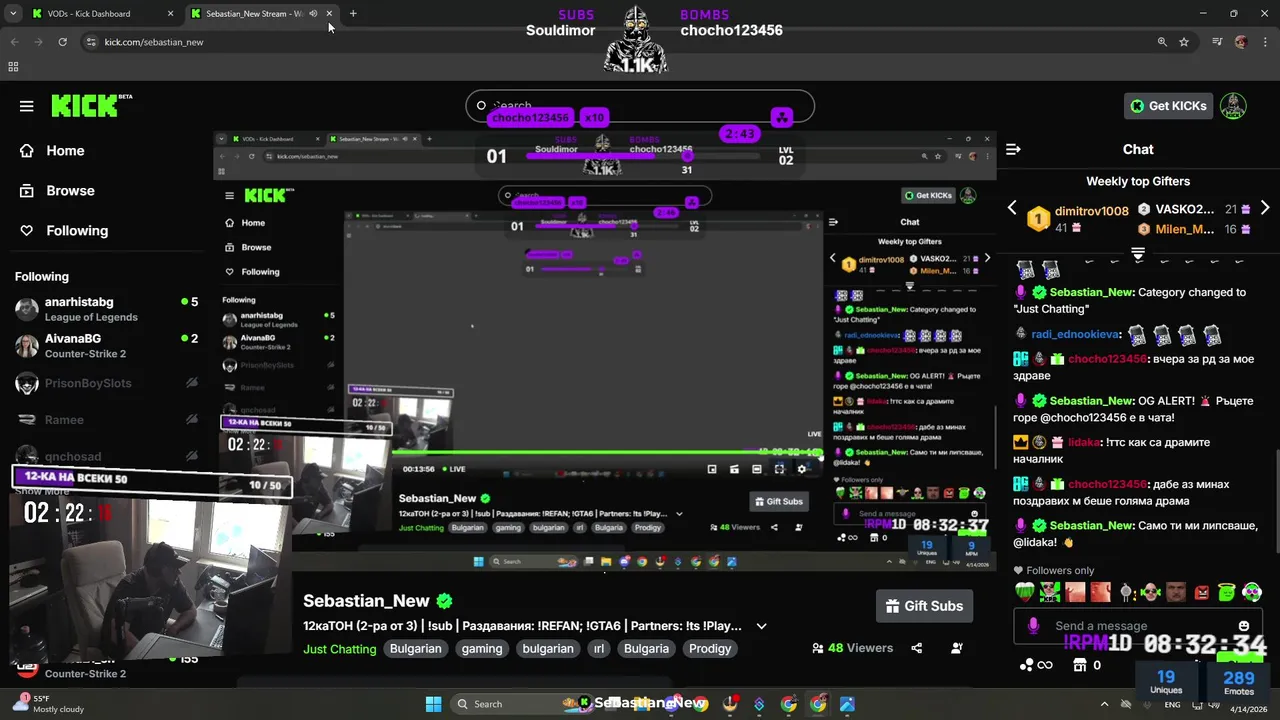This screenshot has height=720, width=1280.
Task: Click the Kick search field
Action: click(x=640, y=106)
